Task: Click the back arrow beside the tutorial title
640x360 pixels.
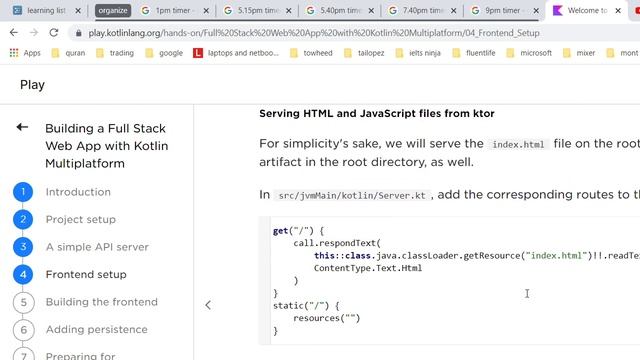Action: tap(22, 127)
